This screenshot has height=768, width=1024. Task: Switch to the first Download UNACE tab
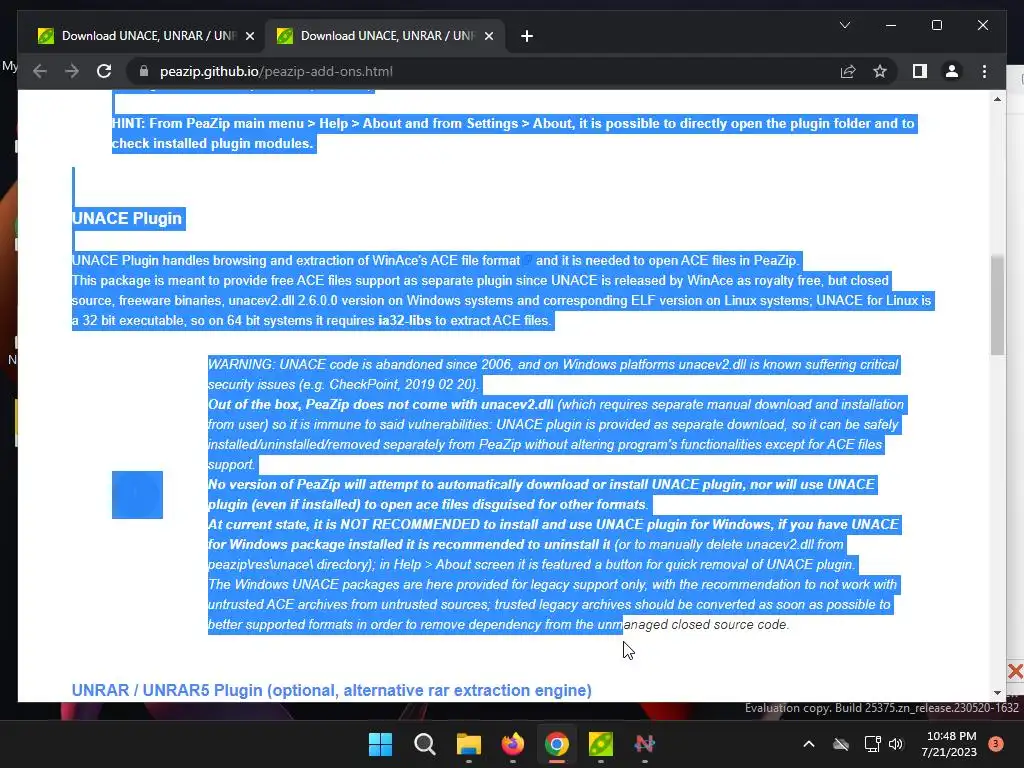(x=138, y=36)
